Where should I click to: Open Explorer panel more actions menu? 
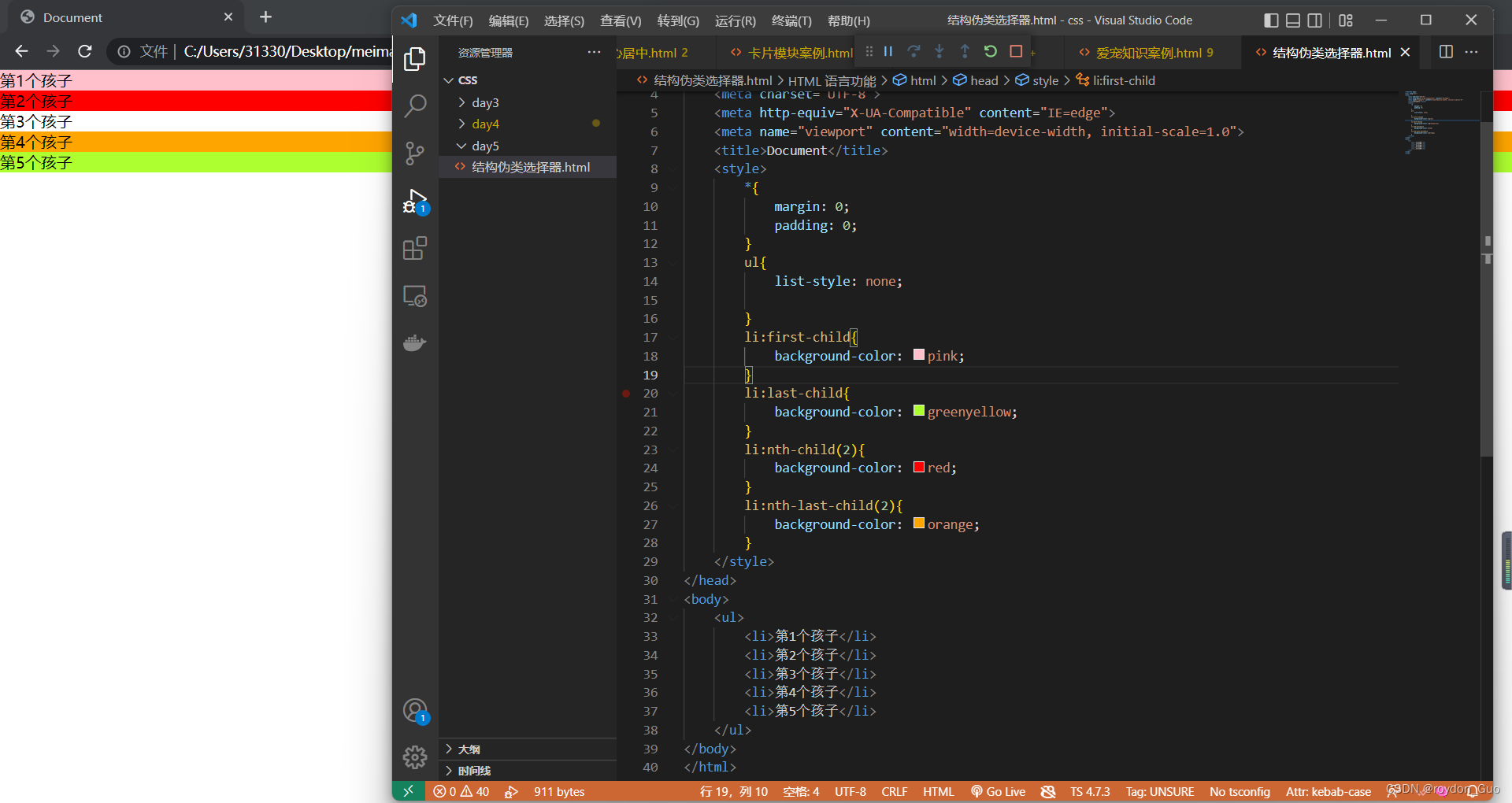pyautogui.click(x=594, y=52)
